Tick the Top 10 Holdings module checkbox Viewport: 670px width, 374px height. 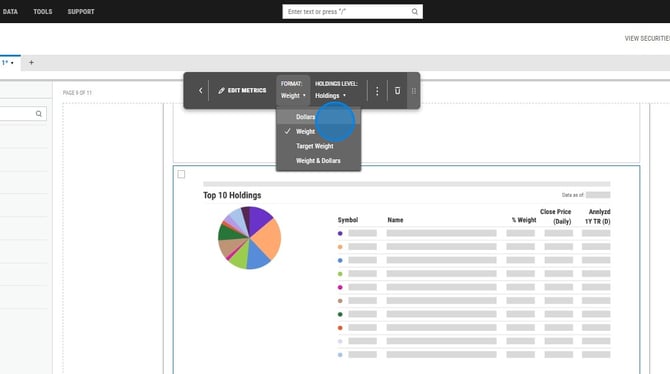(x=181, y=174)
